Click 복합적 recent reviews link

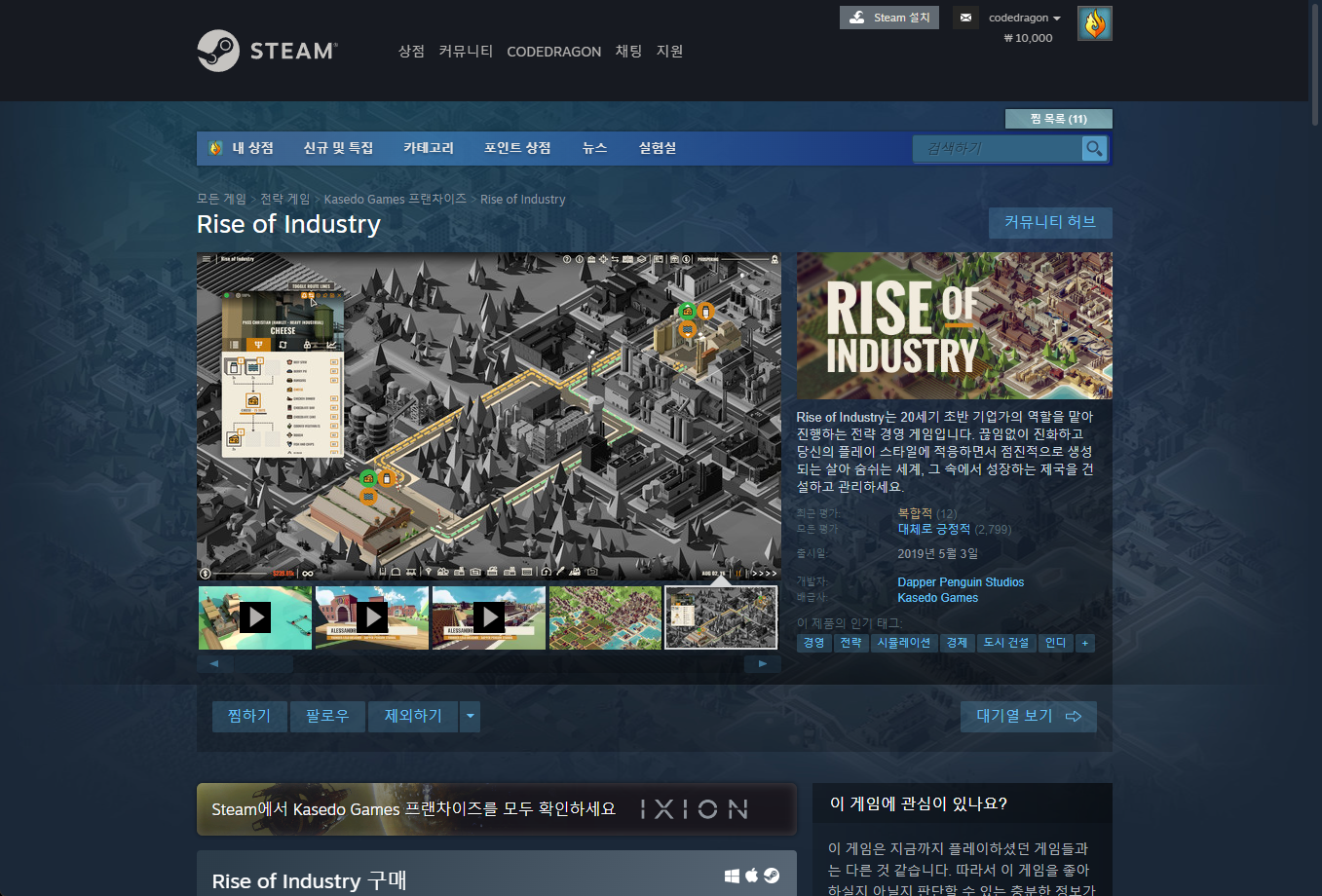[x=915, y=513]
